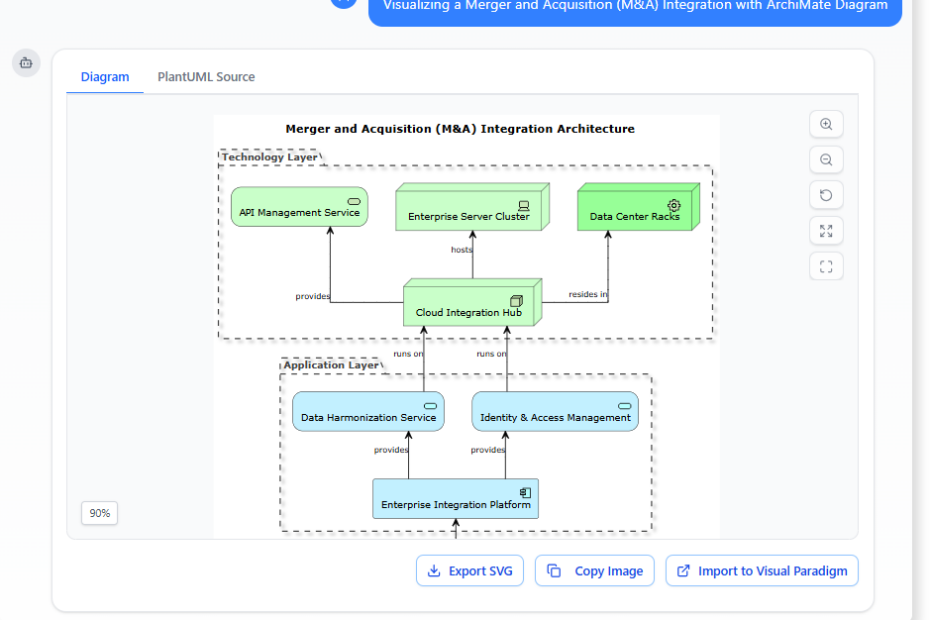Copy the diagram image
The image size is (930, 620).
tap(594, 570)
